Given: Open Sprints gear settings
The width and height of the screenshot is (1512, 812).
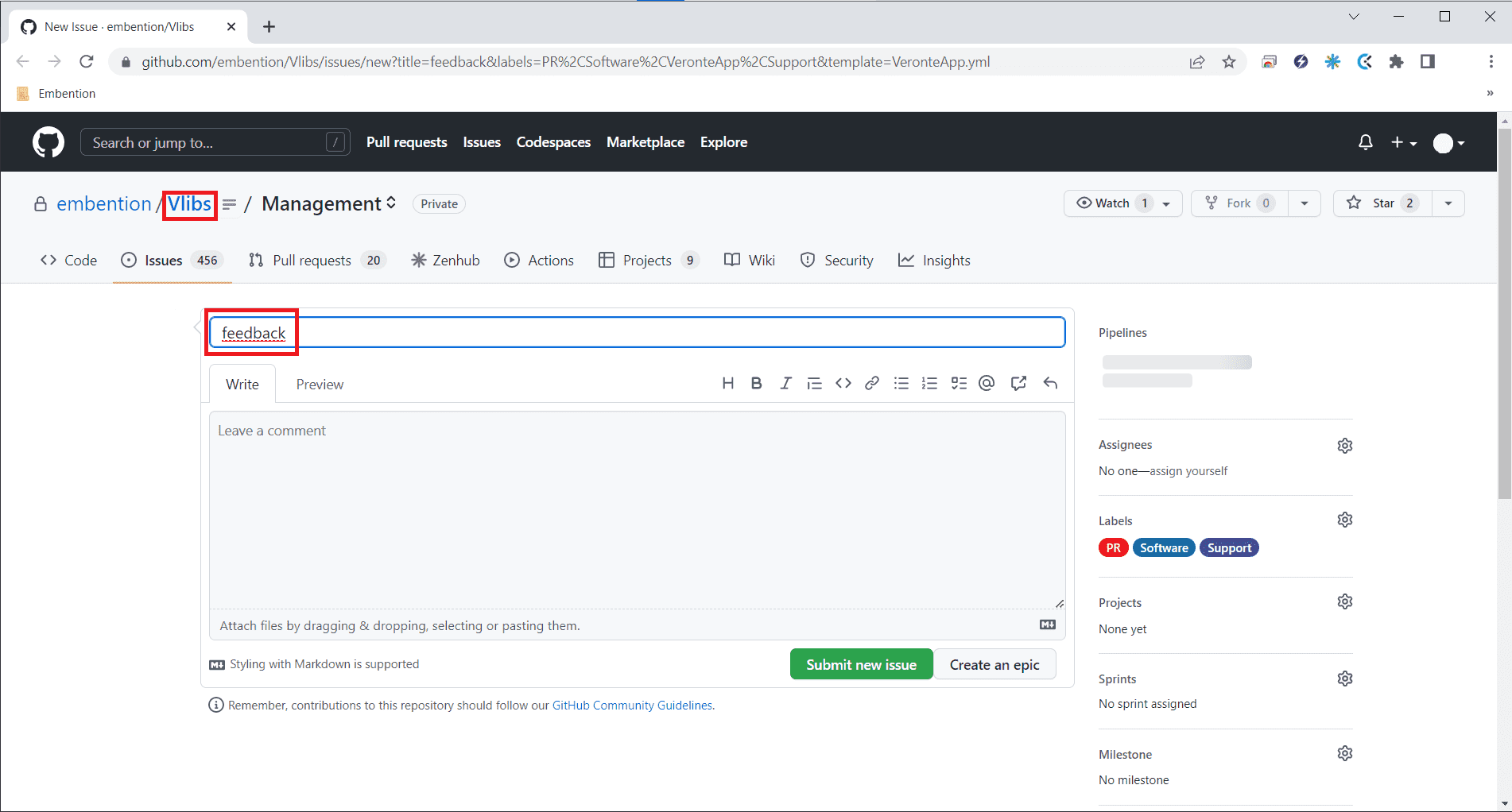Looking at the screenshot, I should click(1345, 679).
